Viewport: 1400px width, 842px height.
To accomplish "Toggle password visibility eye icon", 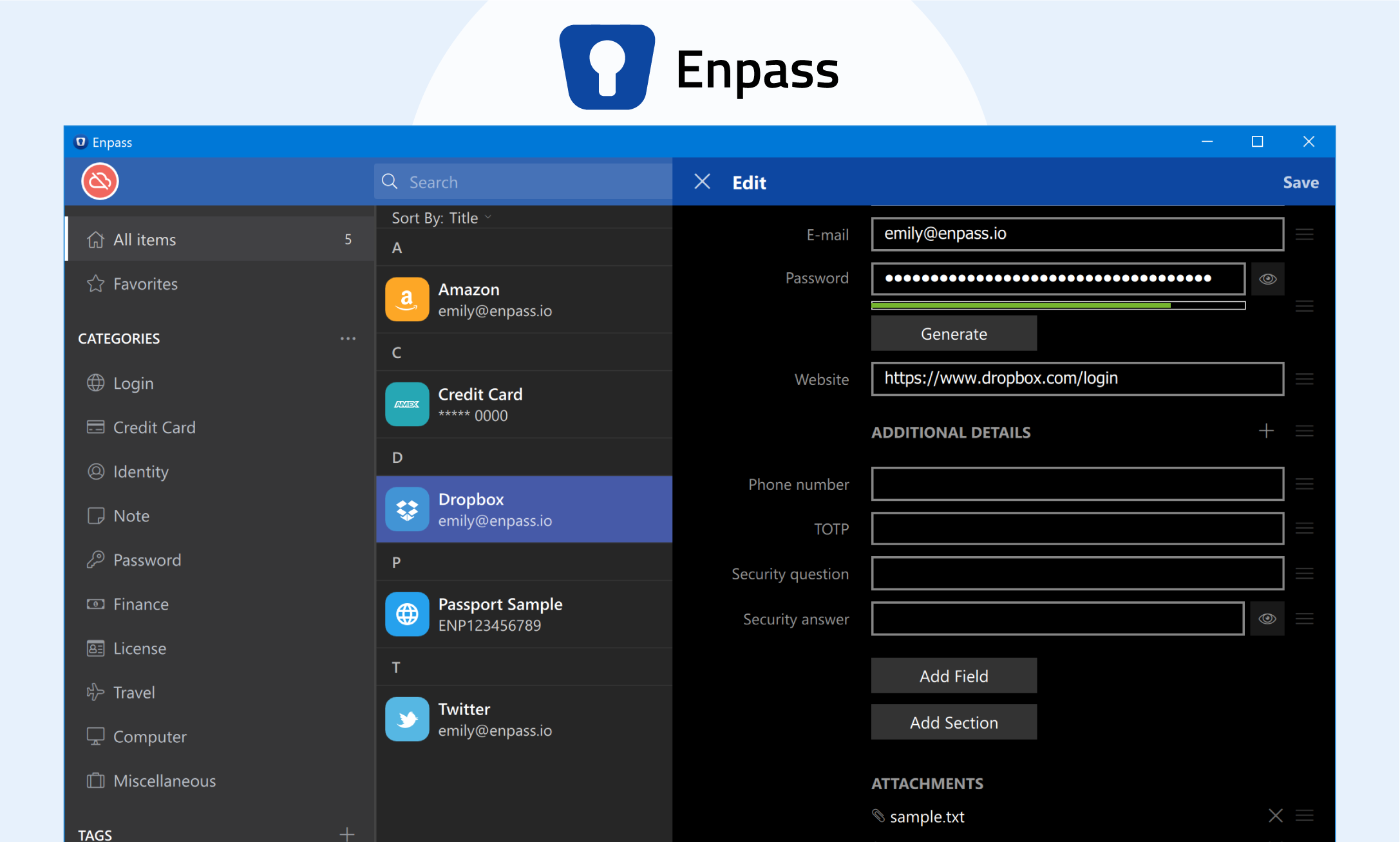I will point(1267,279).
